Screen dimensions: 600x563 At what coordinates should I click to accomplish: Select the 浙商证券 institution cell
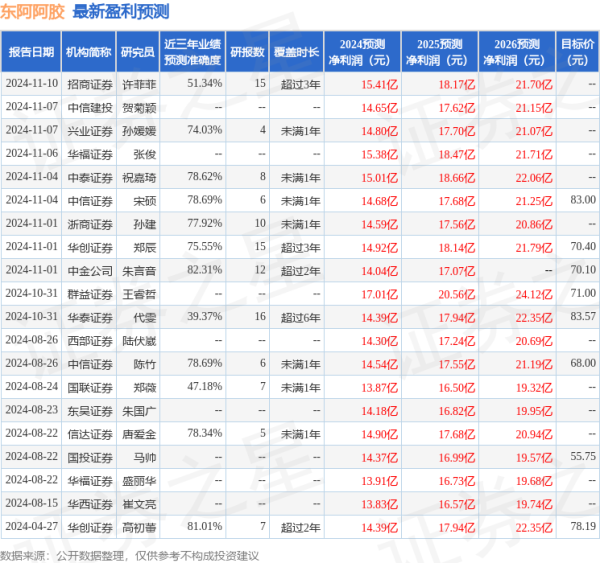coord(90,224)
